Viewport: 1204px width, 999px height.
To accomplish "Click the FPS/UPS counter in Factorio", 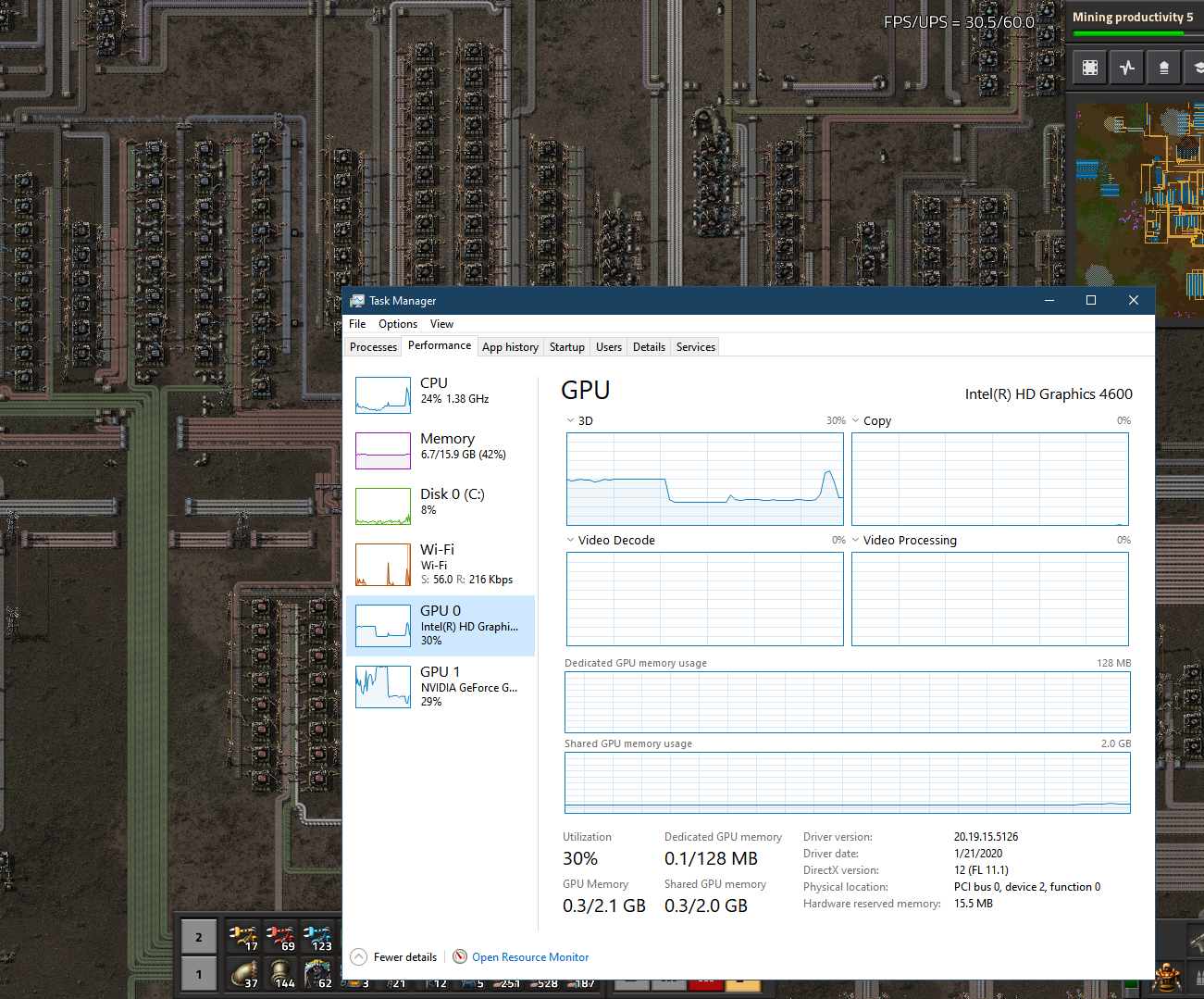I will 959,22.
